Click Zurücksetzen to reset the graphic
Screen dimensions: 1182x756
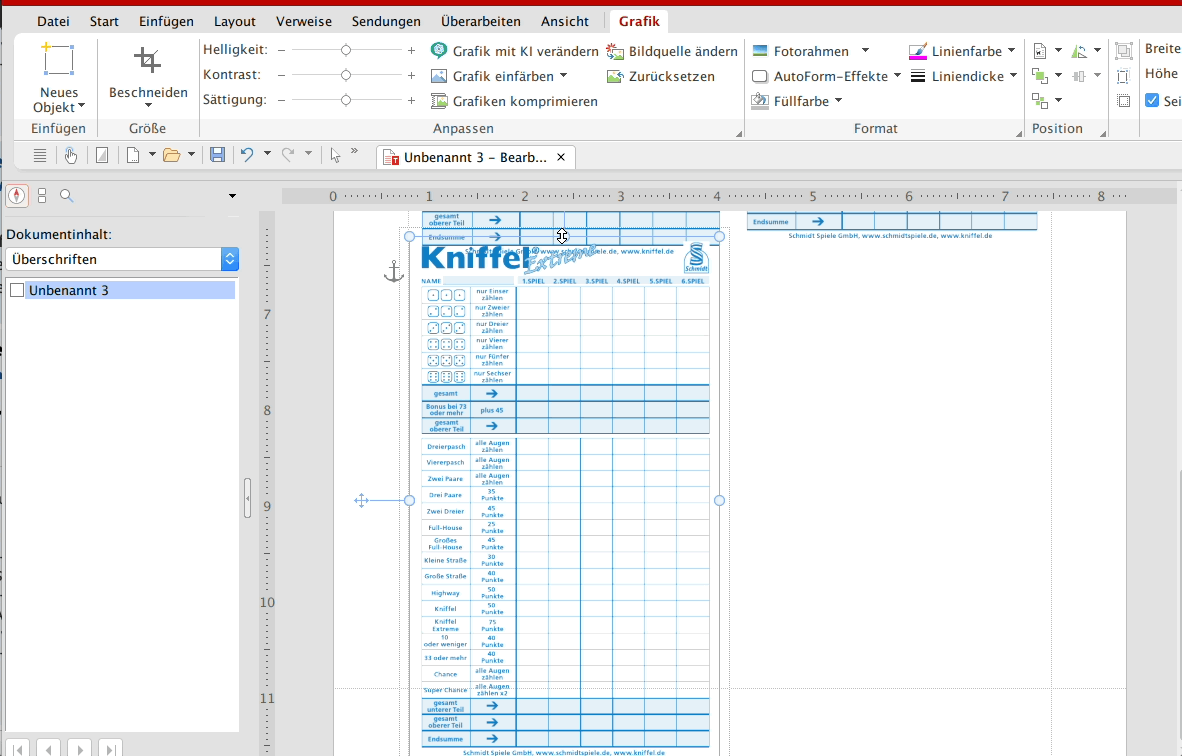tap(661, 76)
